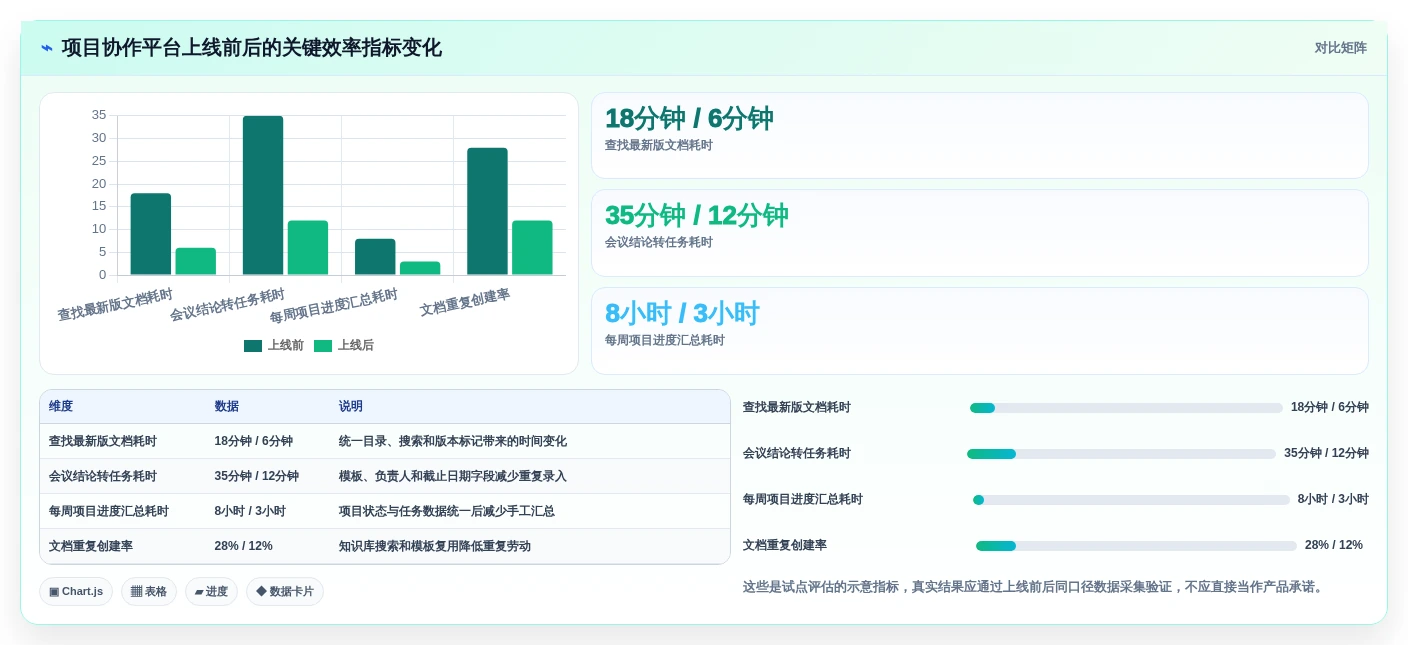Click description 统一目录、搜索和版本标记带来的时间变化
This screenshot has height=645, width=1408.
453,442
